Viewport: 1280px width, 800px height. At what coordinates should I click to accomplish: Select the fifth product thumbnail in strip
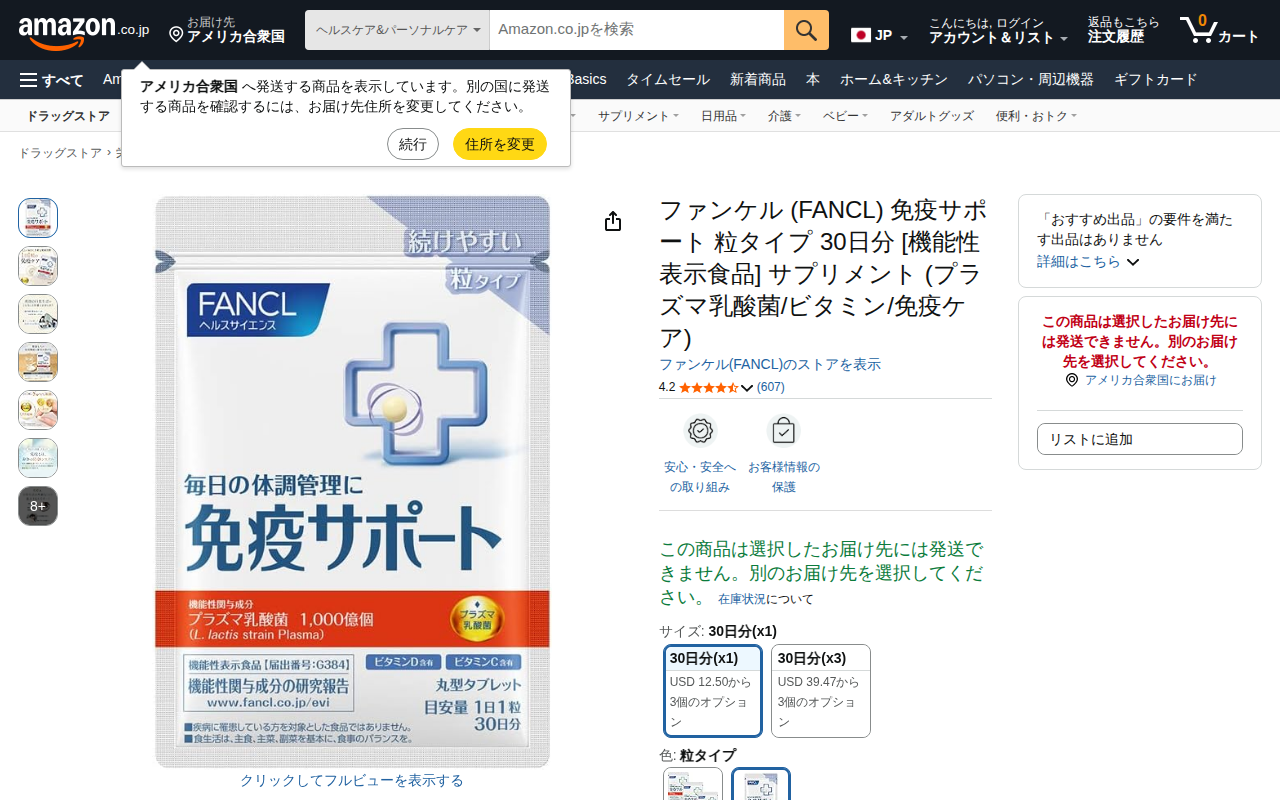pos(38,410)
